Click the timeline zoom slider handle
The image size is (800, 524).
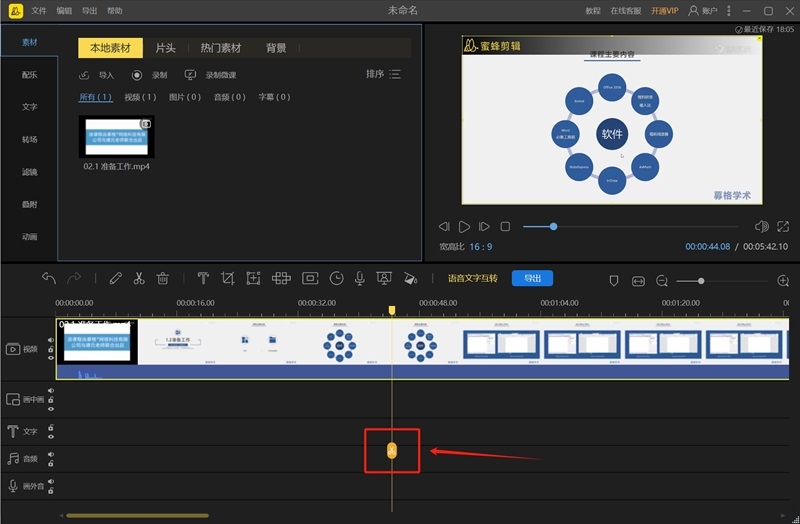701,281
